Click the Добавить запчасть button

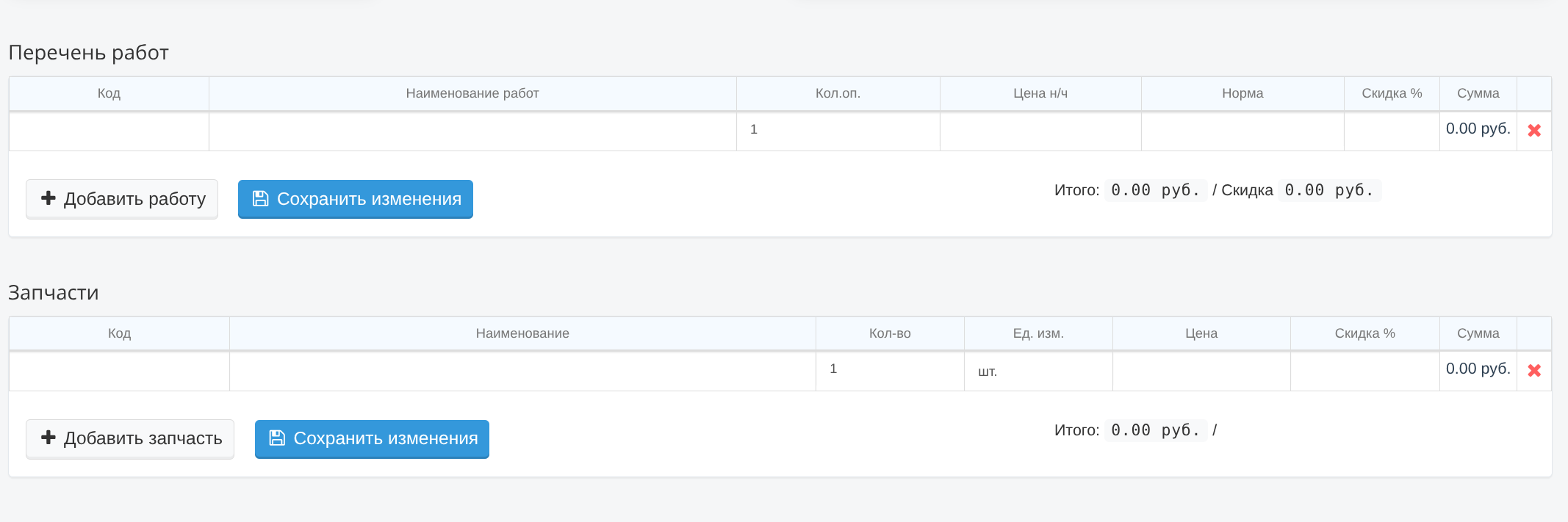pos(130,439)
